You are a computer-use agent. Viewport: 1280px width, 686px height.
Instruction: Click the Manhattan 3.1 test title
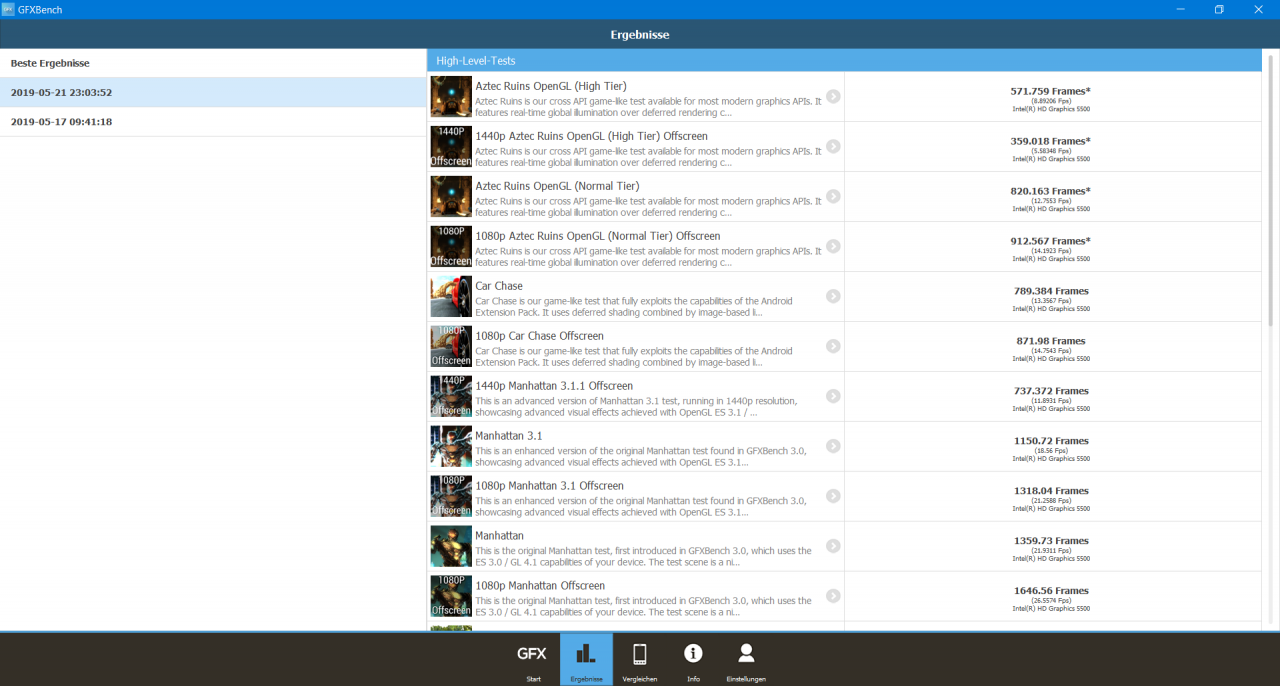[509, 436]
